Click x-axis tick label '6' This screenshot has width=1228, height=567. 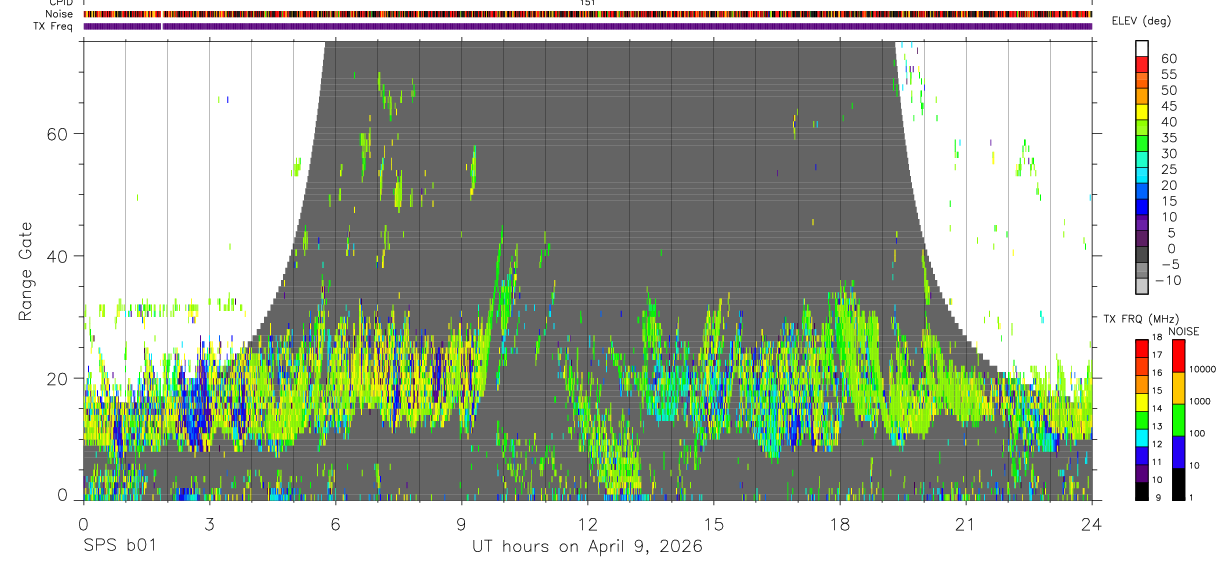coord(335,524)
